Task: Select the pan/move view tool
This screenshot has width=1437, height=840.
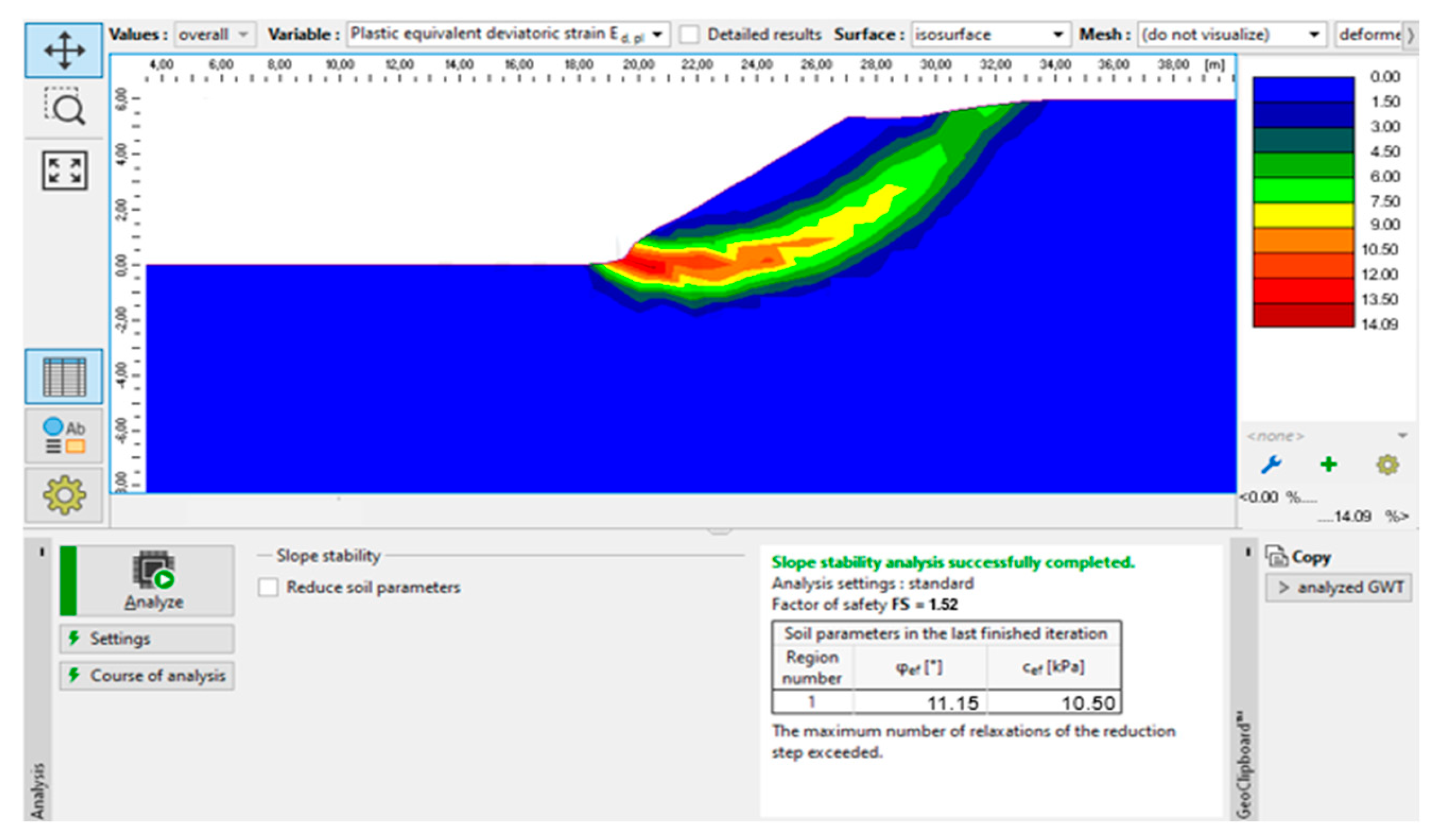Action: [64, 50]
